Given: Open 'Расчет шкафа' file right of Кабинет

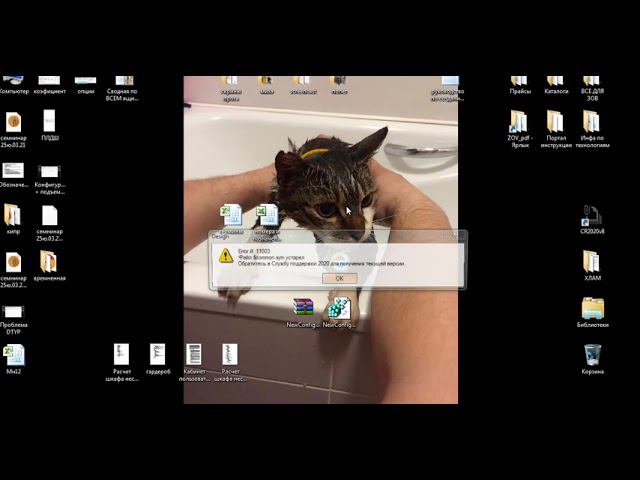Looking at the screenshot, I should tap(230, 362).
